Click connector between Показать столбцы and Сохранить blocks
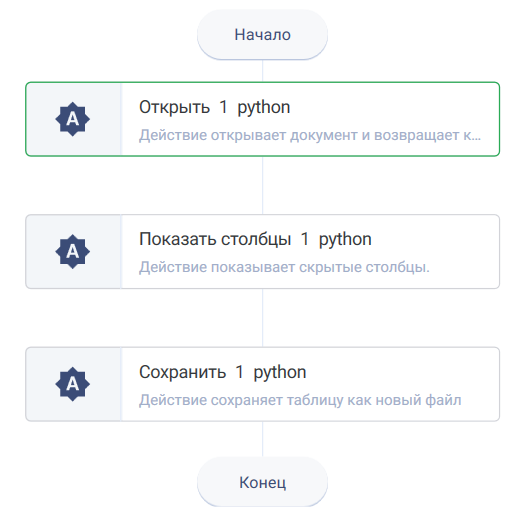The height and width of the screenshot is (517, 512). (x=262, y=318)
